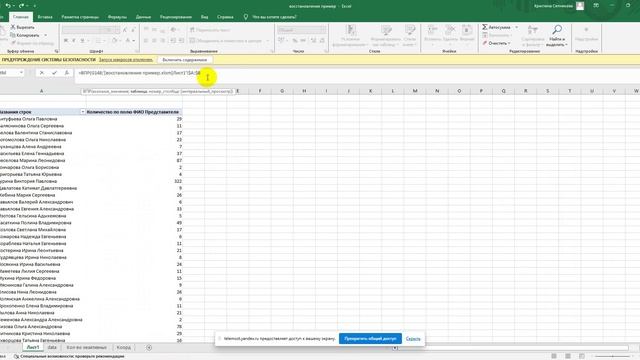The image size is (640, 360).
Task: Open the Вид ribbon tab
Action: click(204, 17)
